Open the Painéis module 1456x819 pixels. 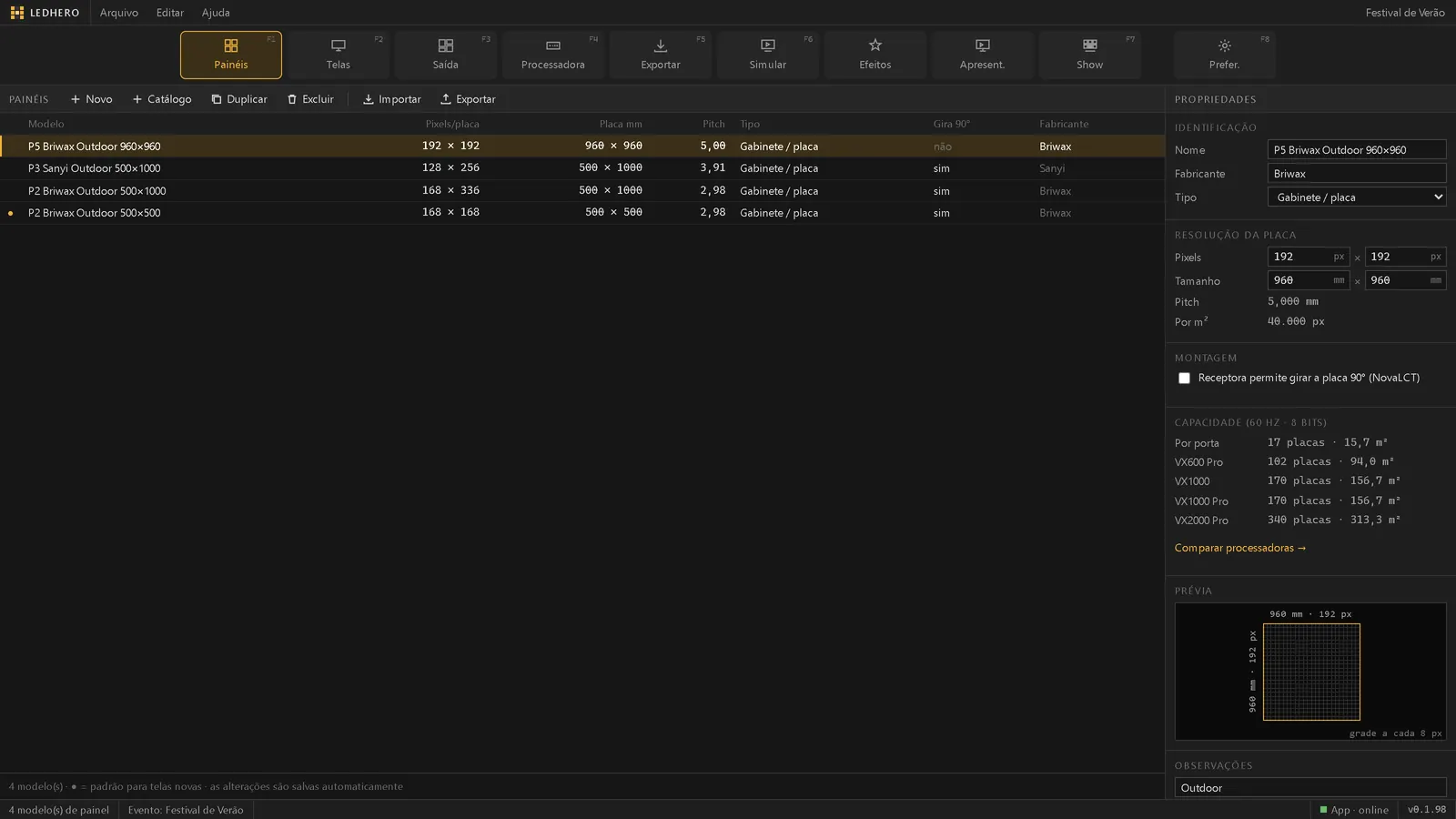click(x=231, y=55)
